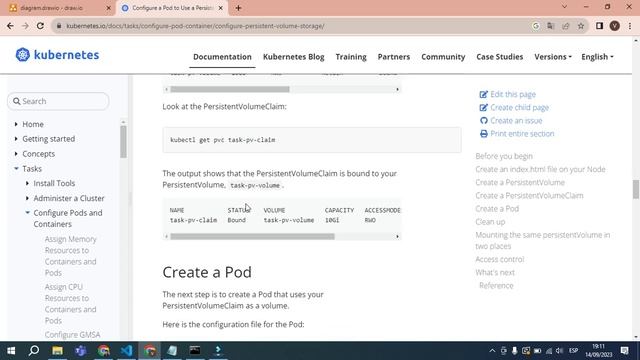640x360 pixels.
Task: Open the Community nav item
Action: coord(443,57)
